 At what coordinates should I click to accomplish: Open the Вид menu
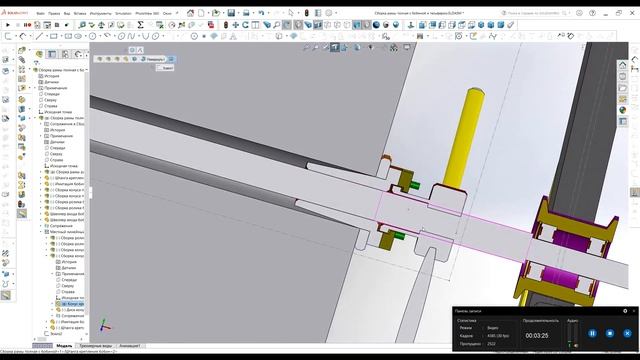[x=67, y=13]
